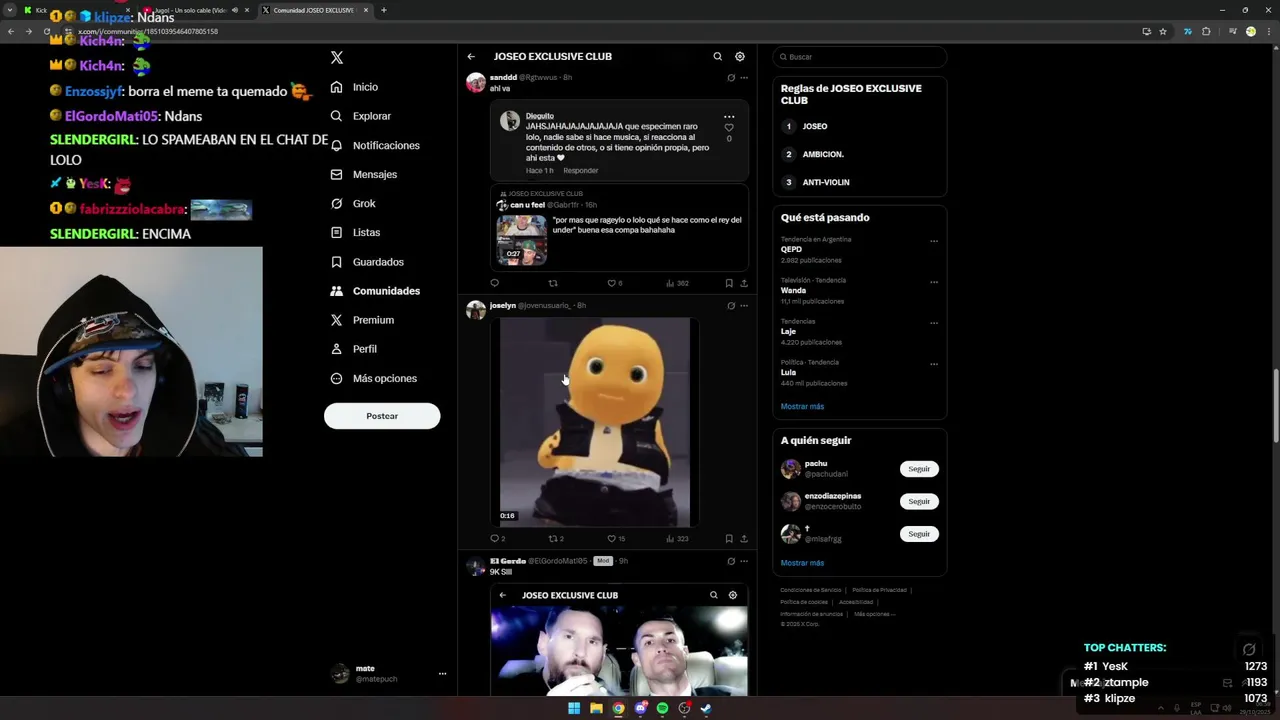Click Grok icon on El Gordo's post
This screenshot has height=720, width=1280.
[731, 561]
